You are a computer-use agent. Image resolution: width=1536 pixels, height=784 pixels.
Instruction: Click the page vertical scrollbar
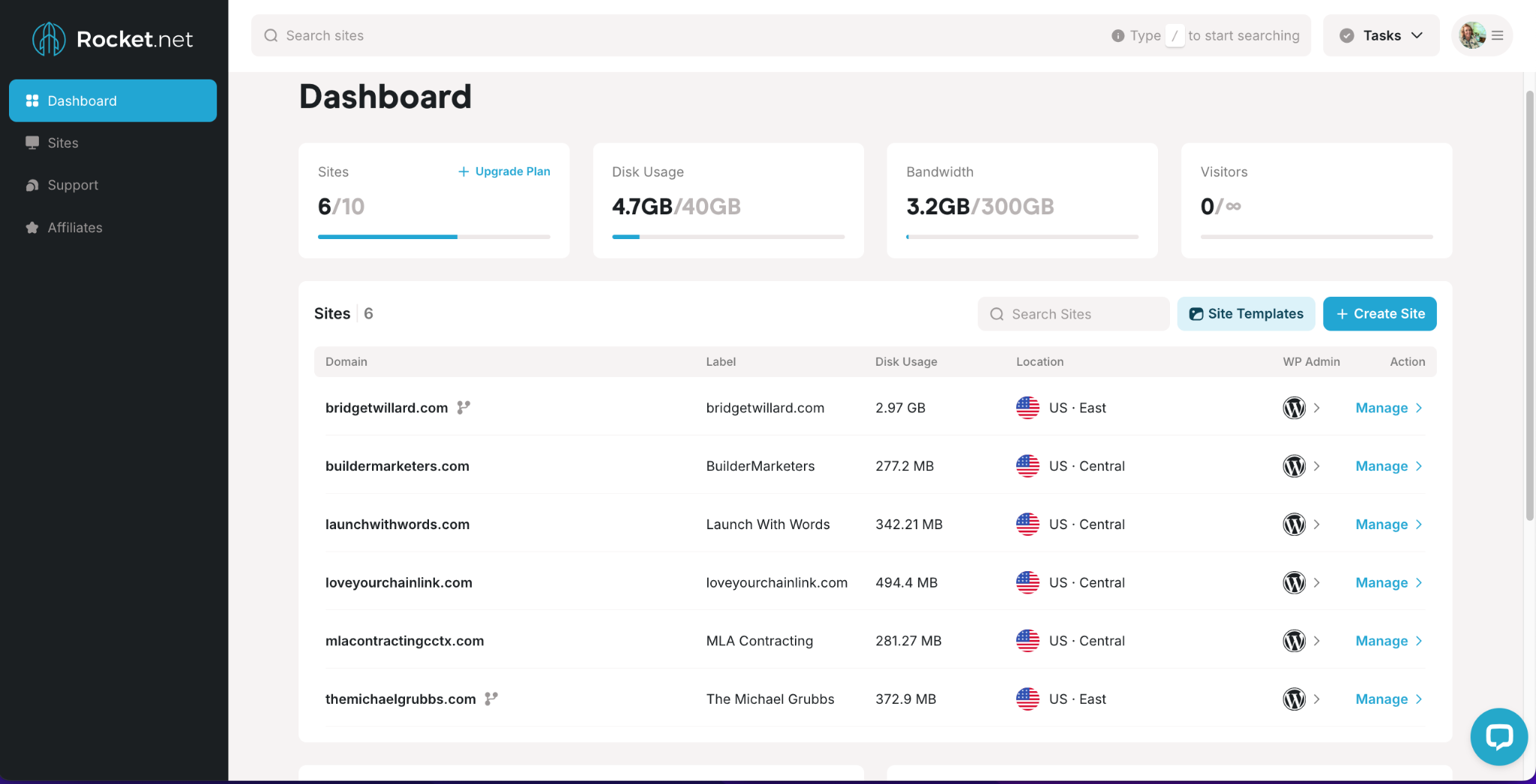[x=1530, y=306]
